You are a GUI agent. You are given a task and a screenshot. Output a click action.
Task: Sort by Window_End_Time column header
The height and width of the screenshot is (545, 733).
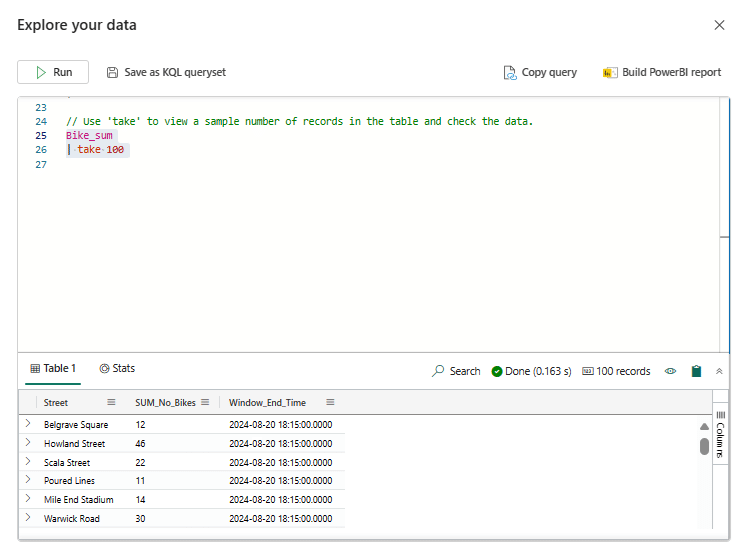click(267, 402)
